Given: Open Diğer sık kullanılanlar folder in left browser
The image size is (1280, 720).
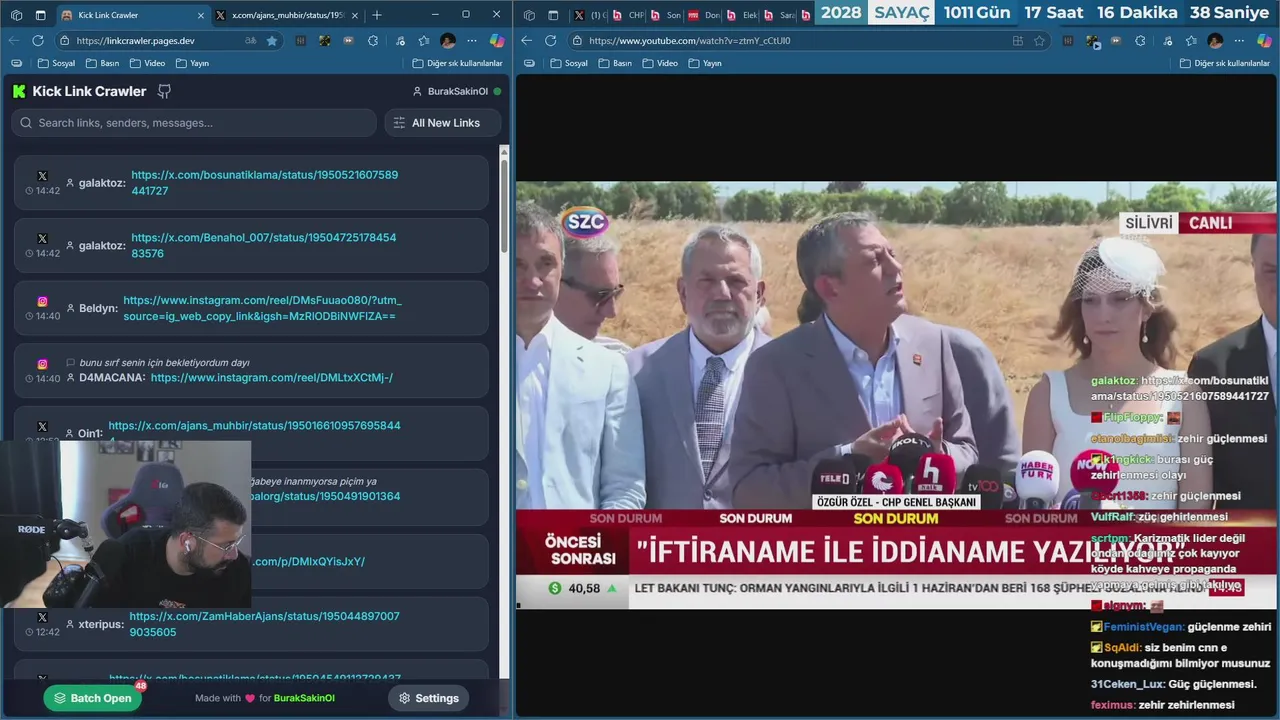Looking at the screenshot, I should (458, 63).
